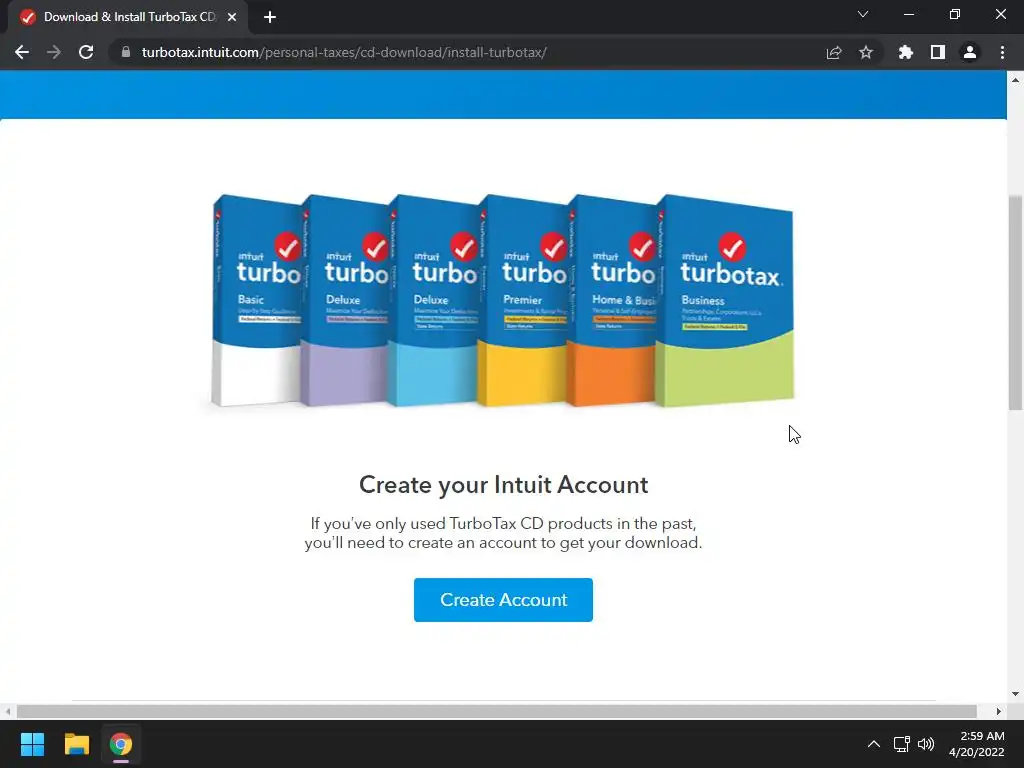This screenshot has height=768, width=1024.
Task: Show hidden system tray icons chevron
Action: pyautogui.click(x=873, y=744)
